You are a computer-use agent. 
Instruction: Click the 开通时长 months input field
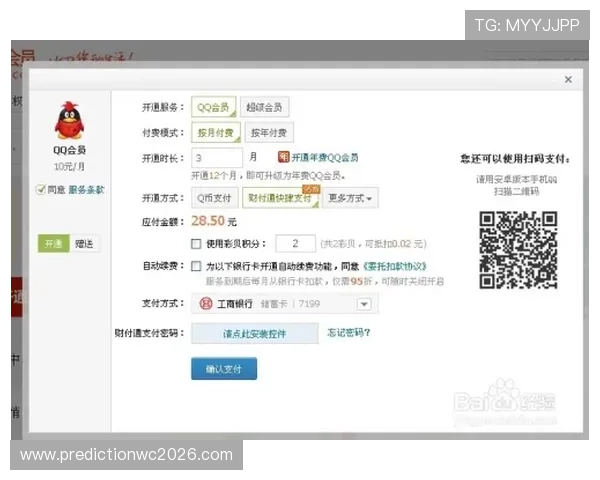click(x=217, y=158)
